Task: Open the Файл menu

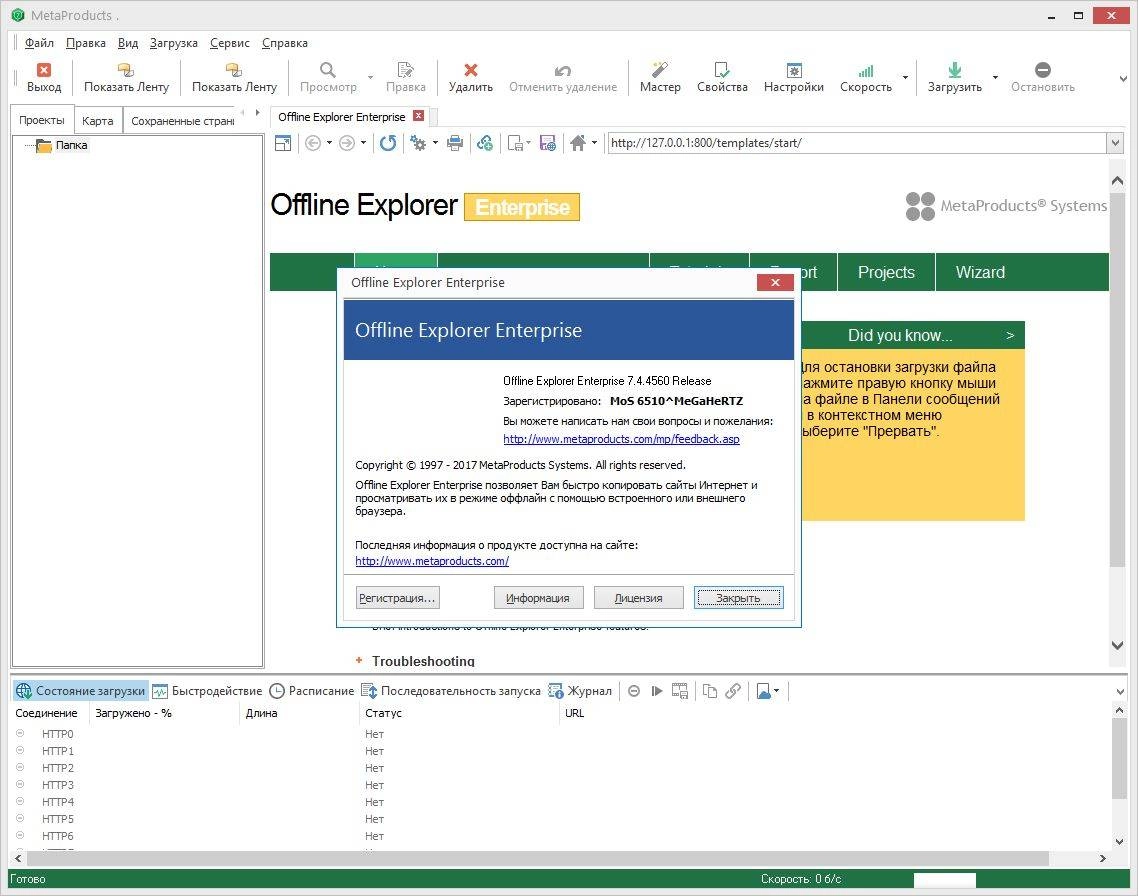Action: tap(39, 43)
